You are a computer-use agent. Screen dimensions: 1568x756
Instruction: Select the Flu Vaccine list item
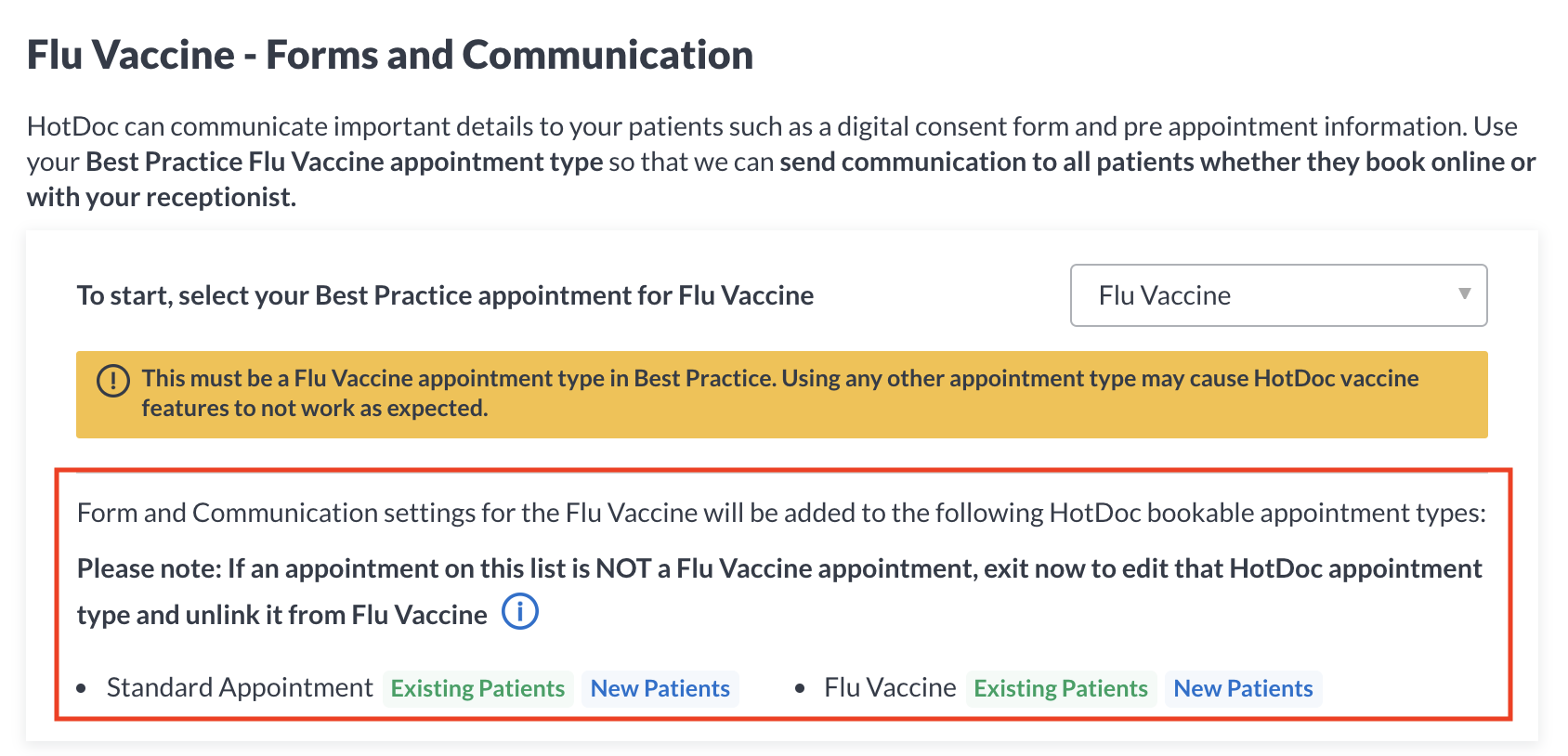coord(890,687)
